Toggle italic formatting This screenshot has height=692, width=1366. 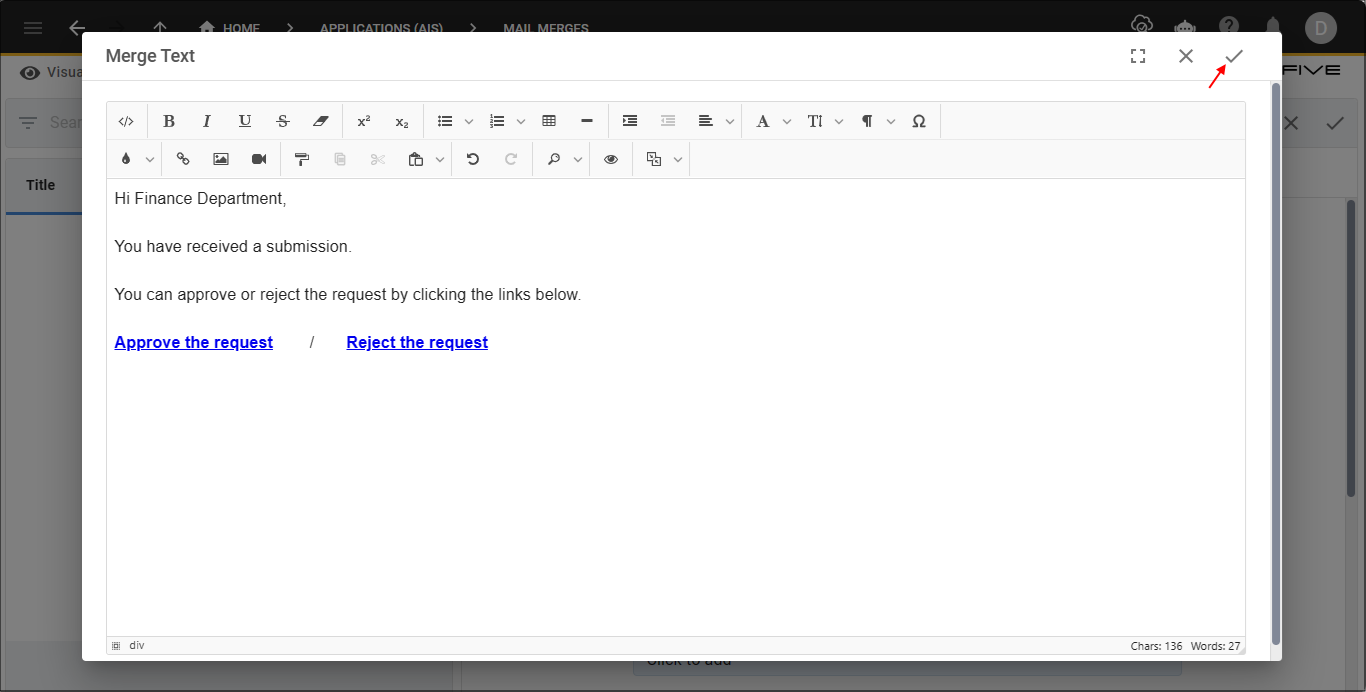[207, 121]
